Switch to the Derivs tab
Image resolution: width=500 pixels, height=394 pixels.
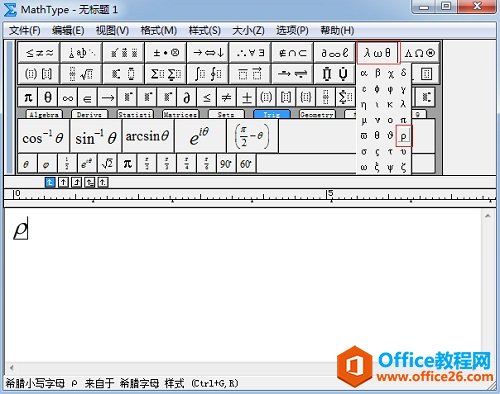(x=89, y=114)
